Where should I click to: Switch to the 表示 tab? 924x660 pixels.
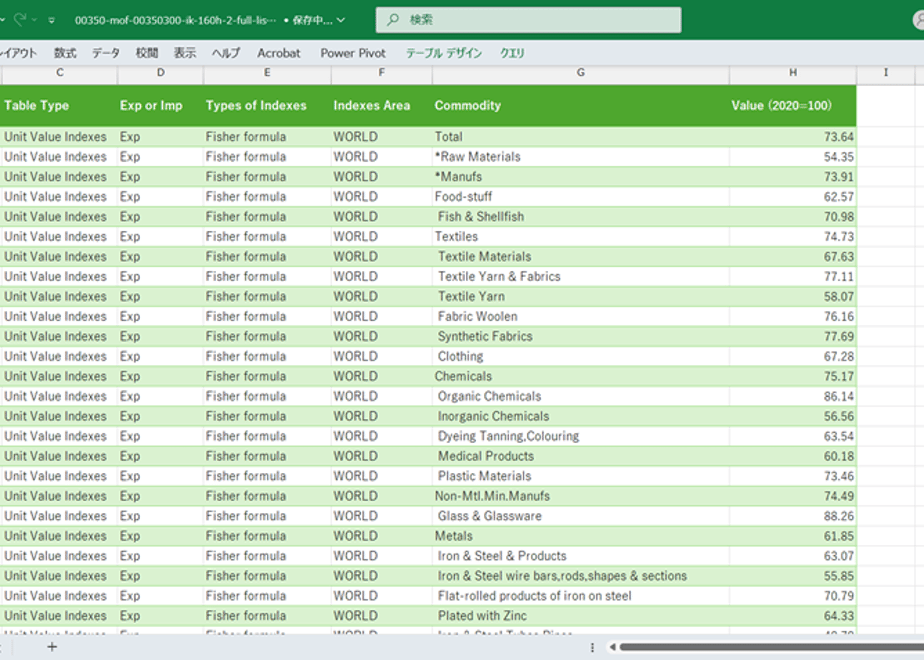(x=184, y=53)
